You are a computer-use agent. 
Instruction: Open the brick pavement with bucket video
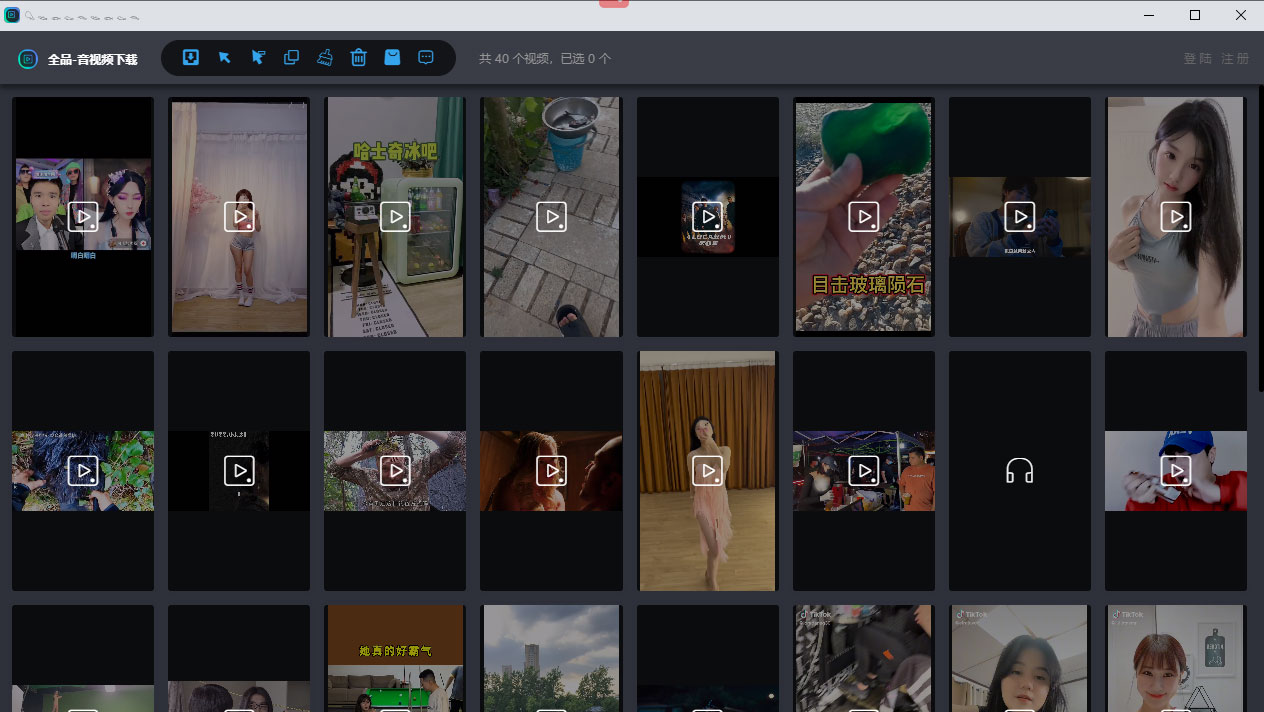[x=551, y=216]
